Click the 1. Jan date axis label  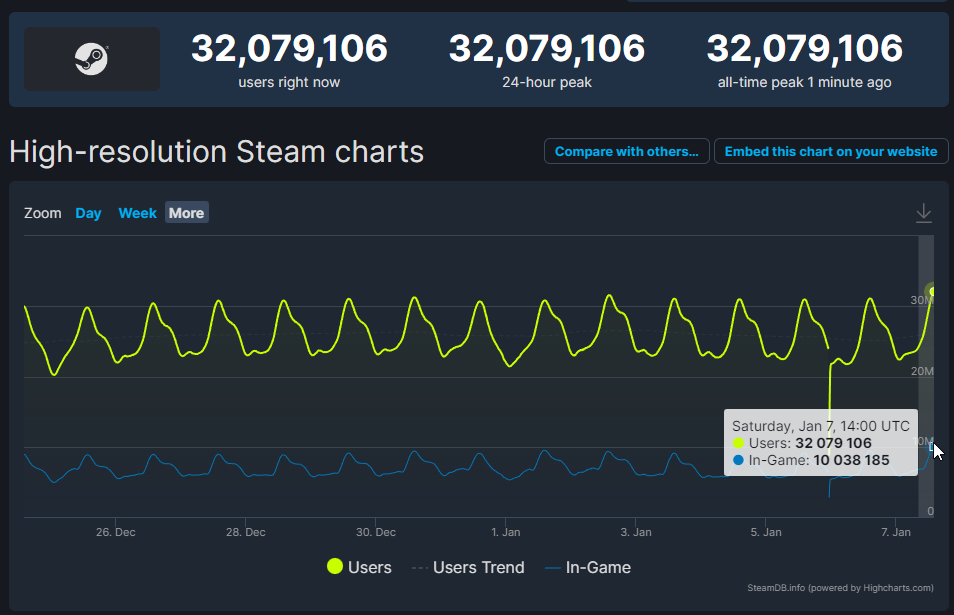pos(506,532)
